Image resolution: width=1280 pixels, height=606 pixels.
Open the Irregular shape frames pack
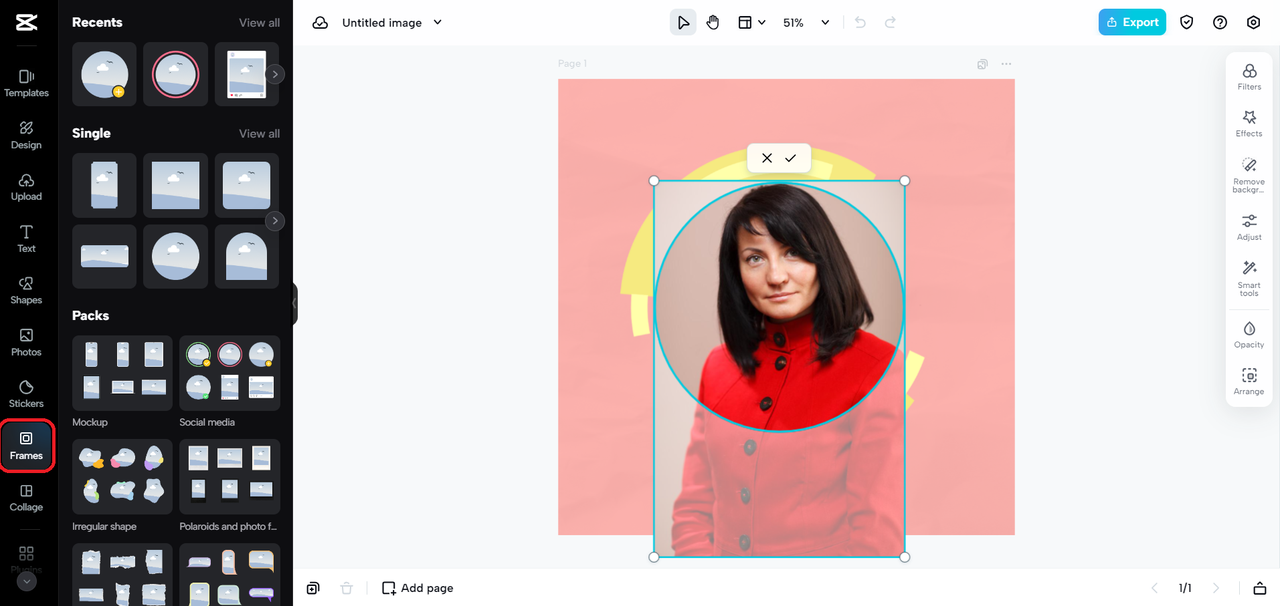[x=122, y=477]
